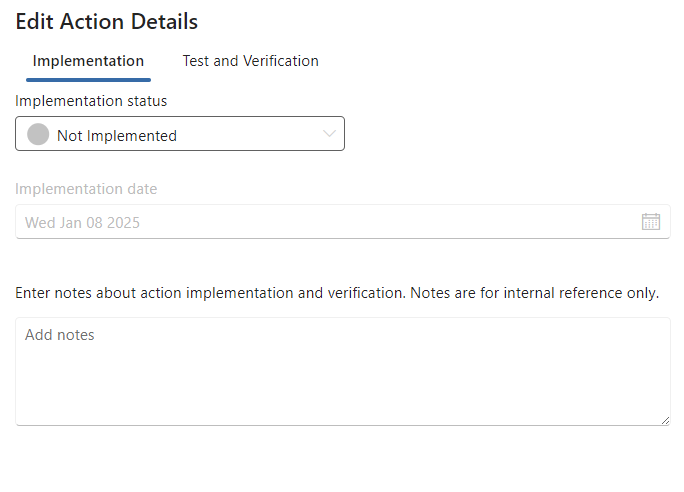Click the empty lower area of notes box
The height and width of the screenshot is (492, 684).
tap(342, 400)
